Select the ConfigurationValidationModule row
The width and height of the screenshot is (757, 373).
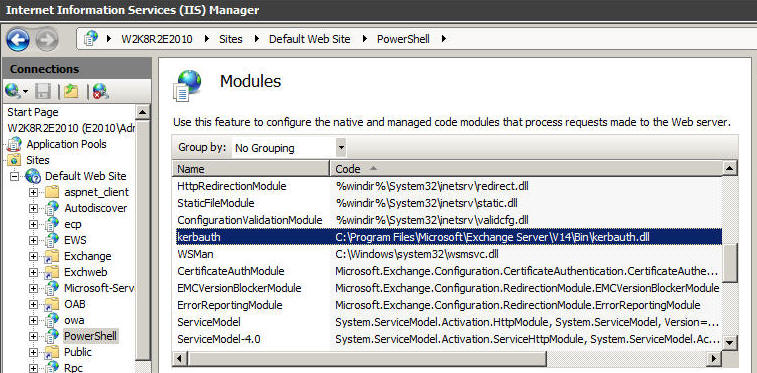(x=447, y=220)
